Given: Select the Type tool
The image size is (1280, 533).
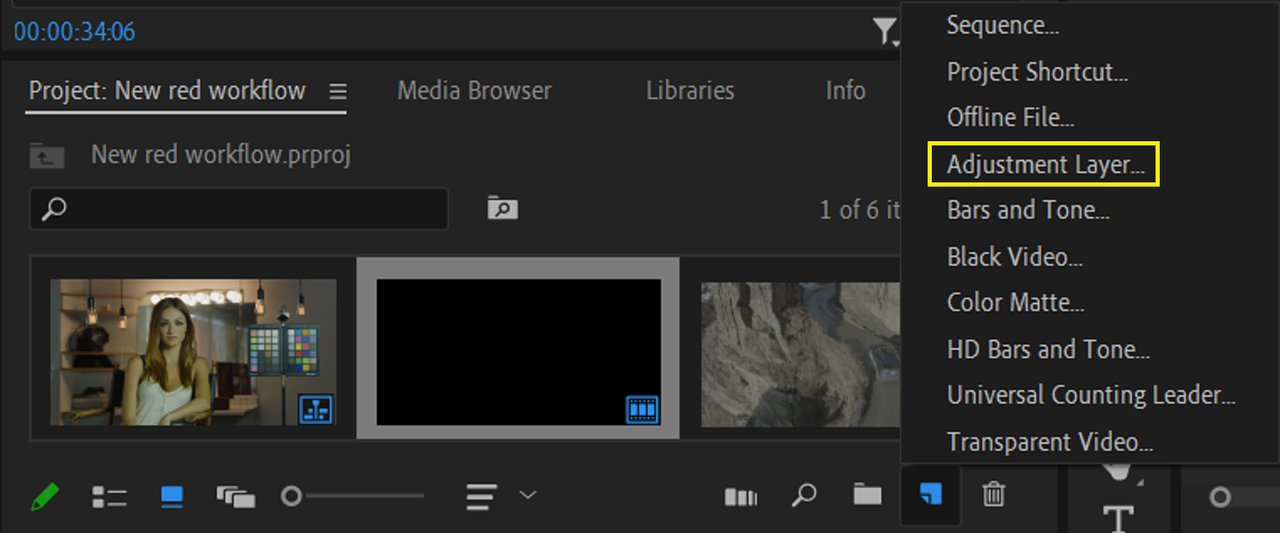Looking at the screenshot, I should pos(1118,518).
